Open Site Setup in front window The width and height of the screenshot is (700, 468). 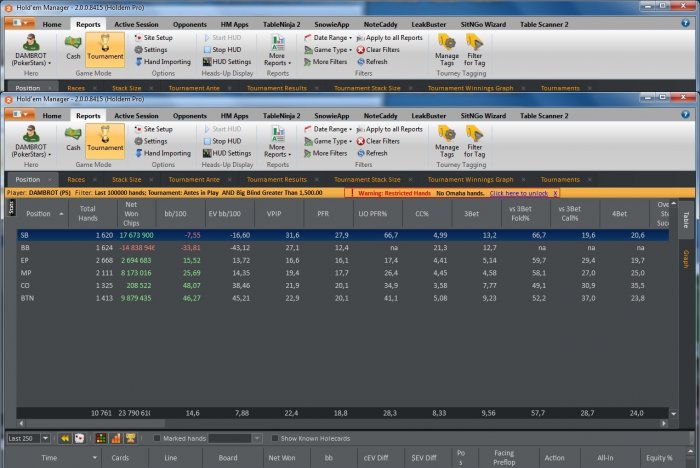pos(153,129)
